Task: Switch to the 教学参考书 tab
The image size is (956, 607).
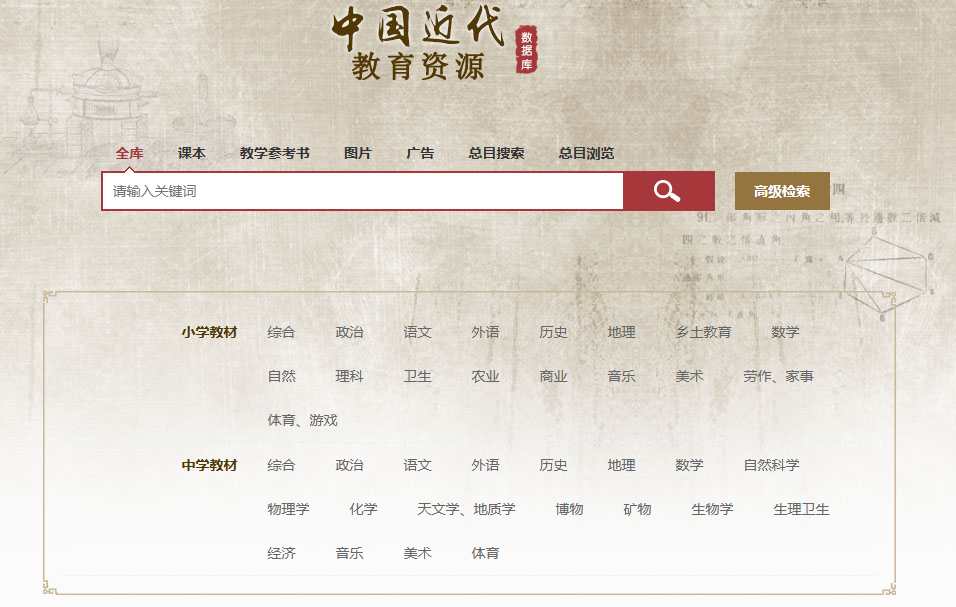Action: (x=275, y=153)
